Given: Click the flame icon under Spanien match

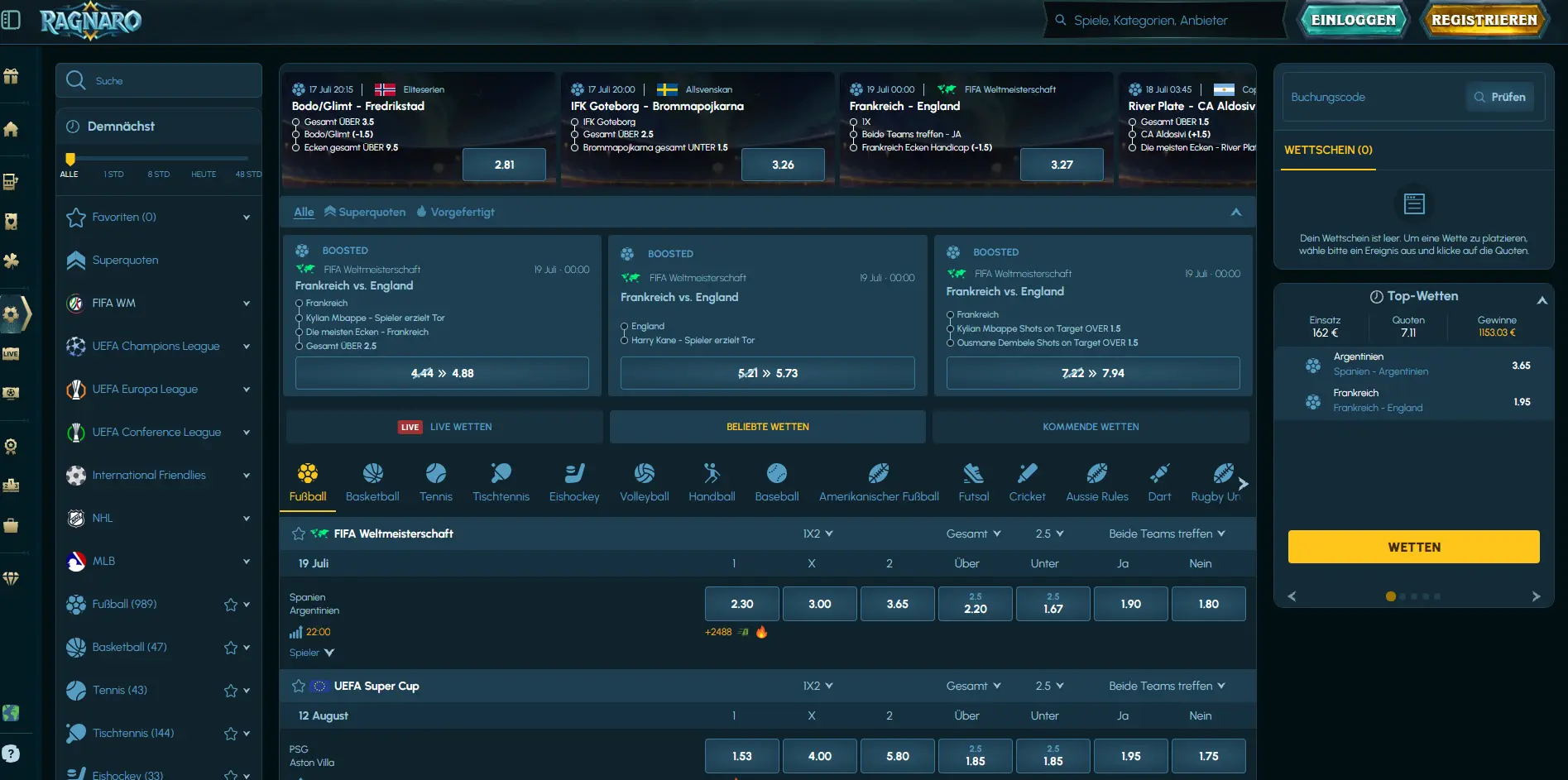Looking at the screenshot, I should pos(761,632).
